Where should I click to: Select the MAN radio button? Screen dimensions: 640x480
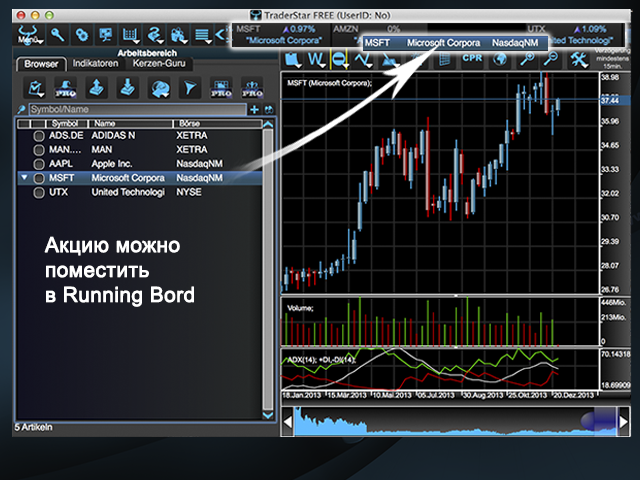coord(39,150)
